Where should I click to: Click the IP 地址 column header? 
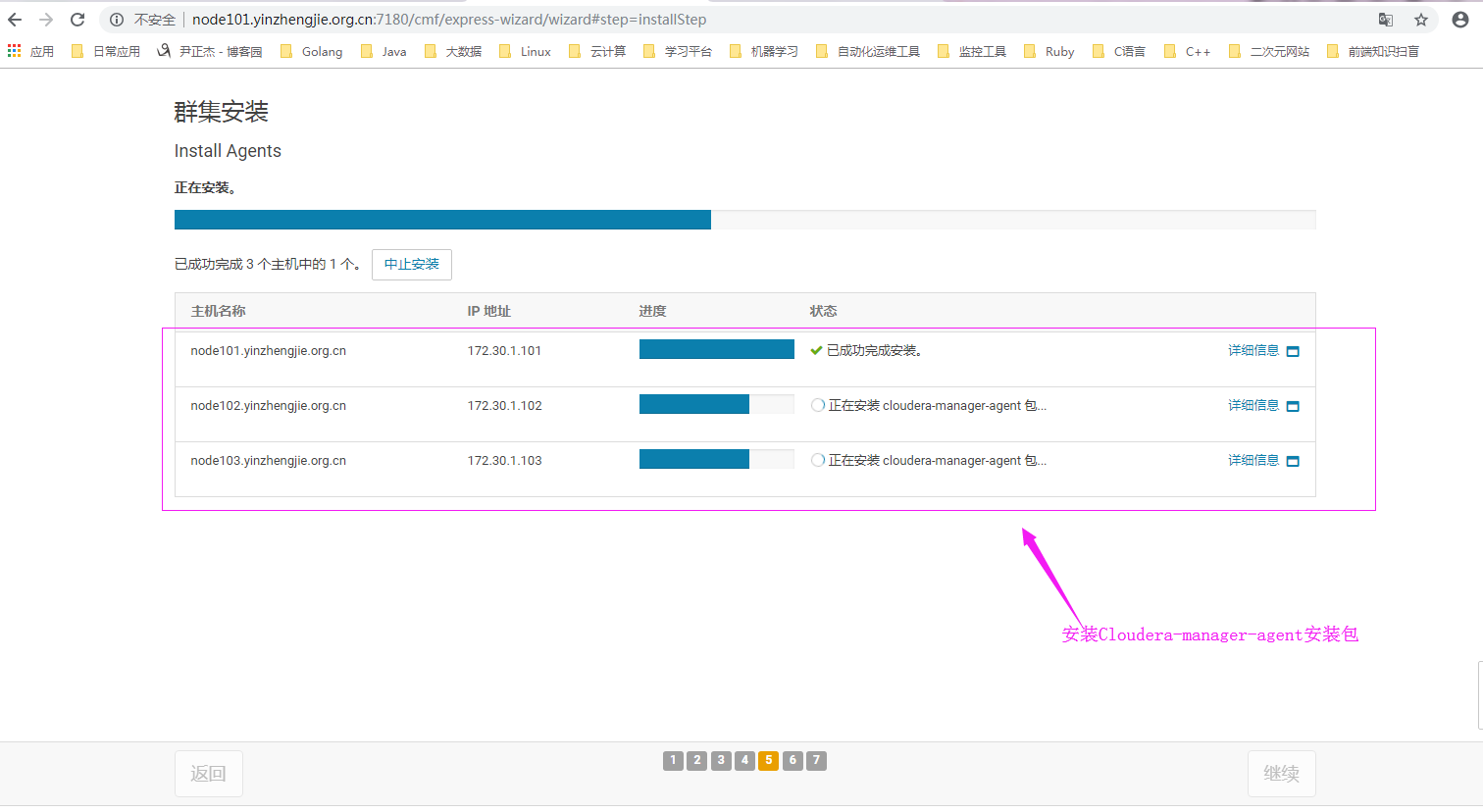pos(489,311)
